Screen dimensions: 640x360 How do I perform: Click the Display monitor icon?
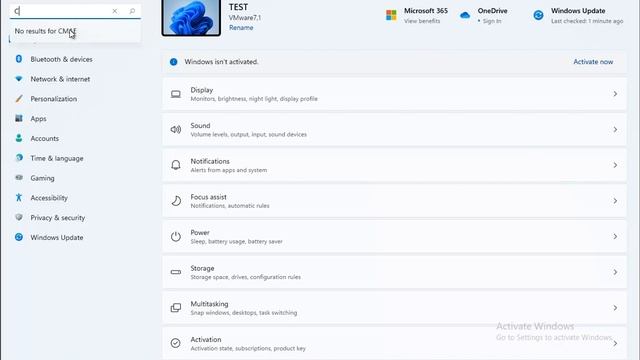[176, 94]
